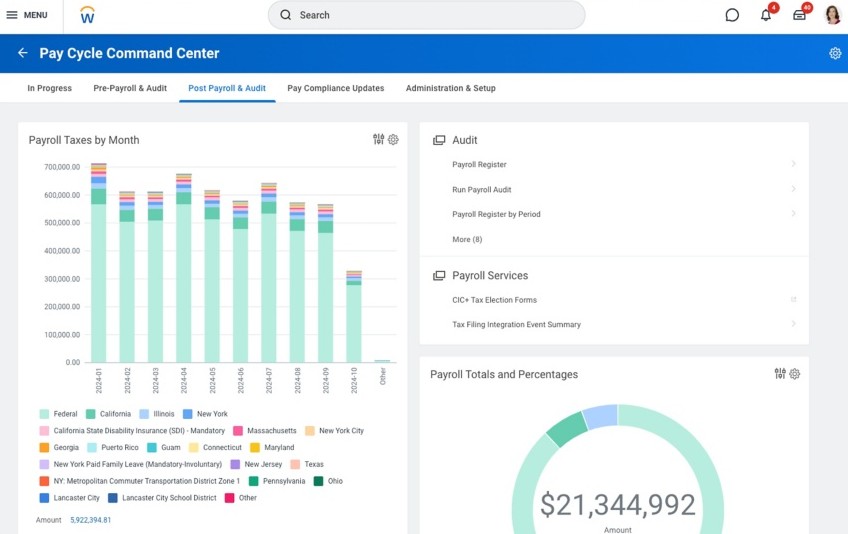Toggle the California legend entry

[x=108, y=414]
